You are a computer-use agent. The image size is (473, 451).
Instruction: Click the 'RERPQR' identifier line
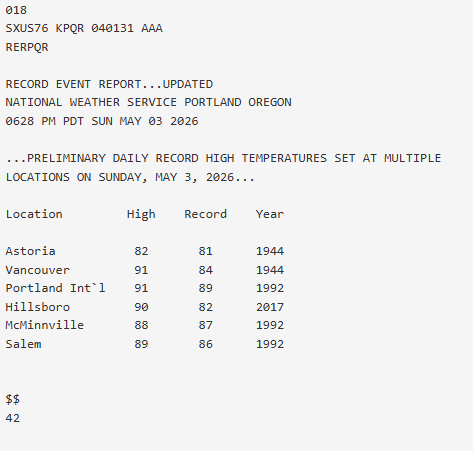tap(27, 47)
